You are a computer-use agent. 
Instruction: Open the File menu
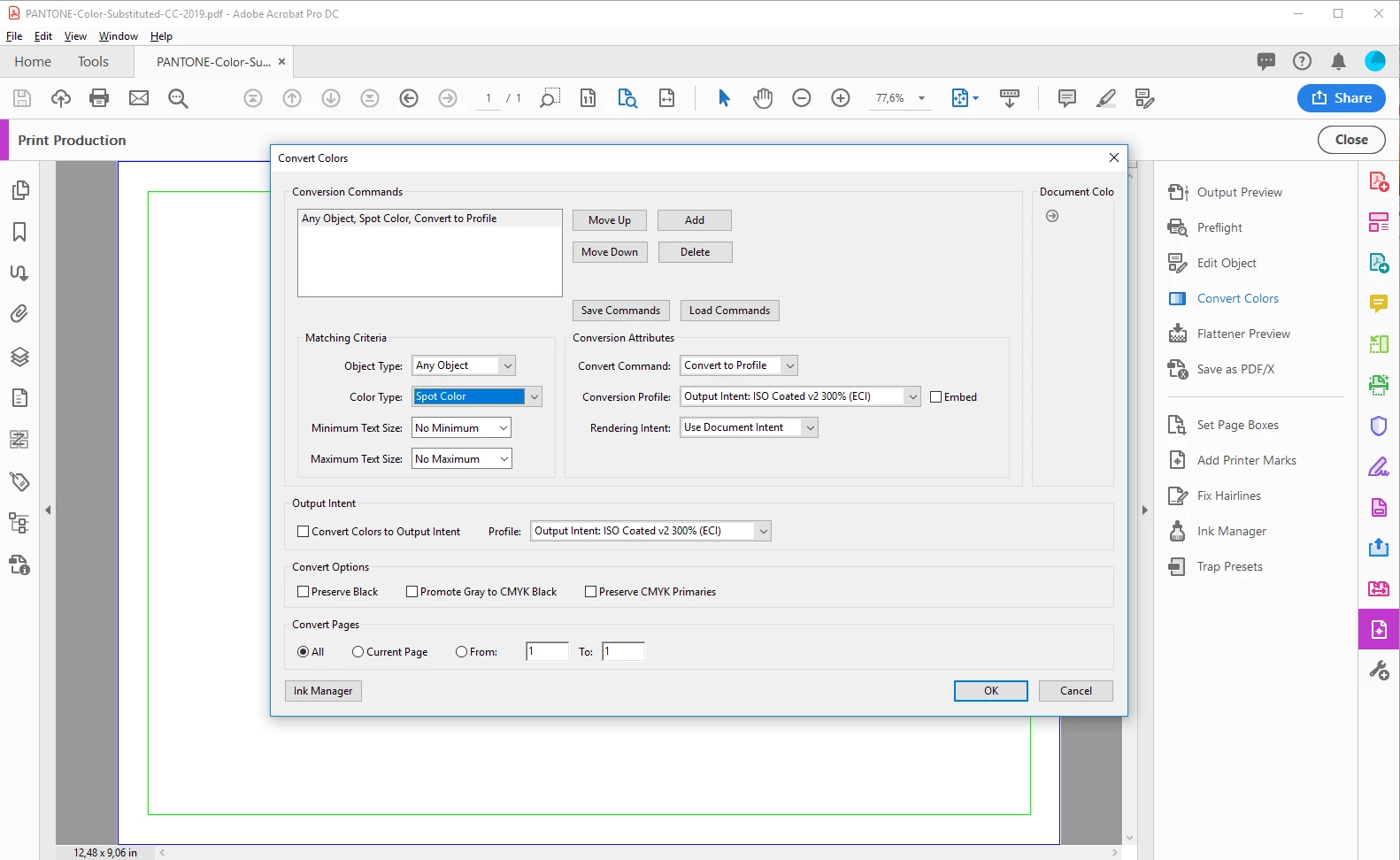click(14, 36)
